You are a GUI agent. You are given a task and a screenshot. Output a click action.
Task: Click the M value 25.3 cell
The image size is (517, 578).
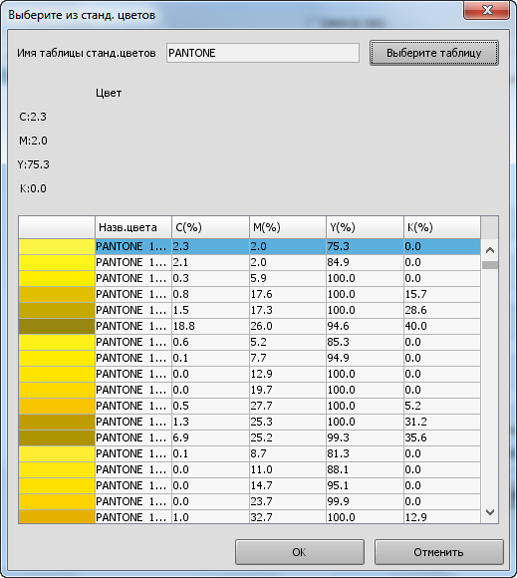pos(288,422)
